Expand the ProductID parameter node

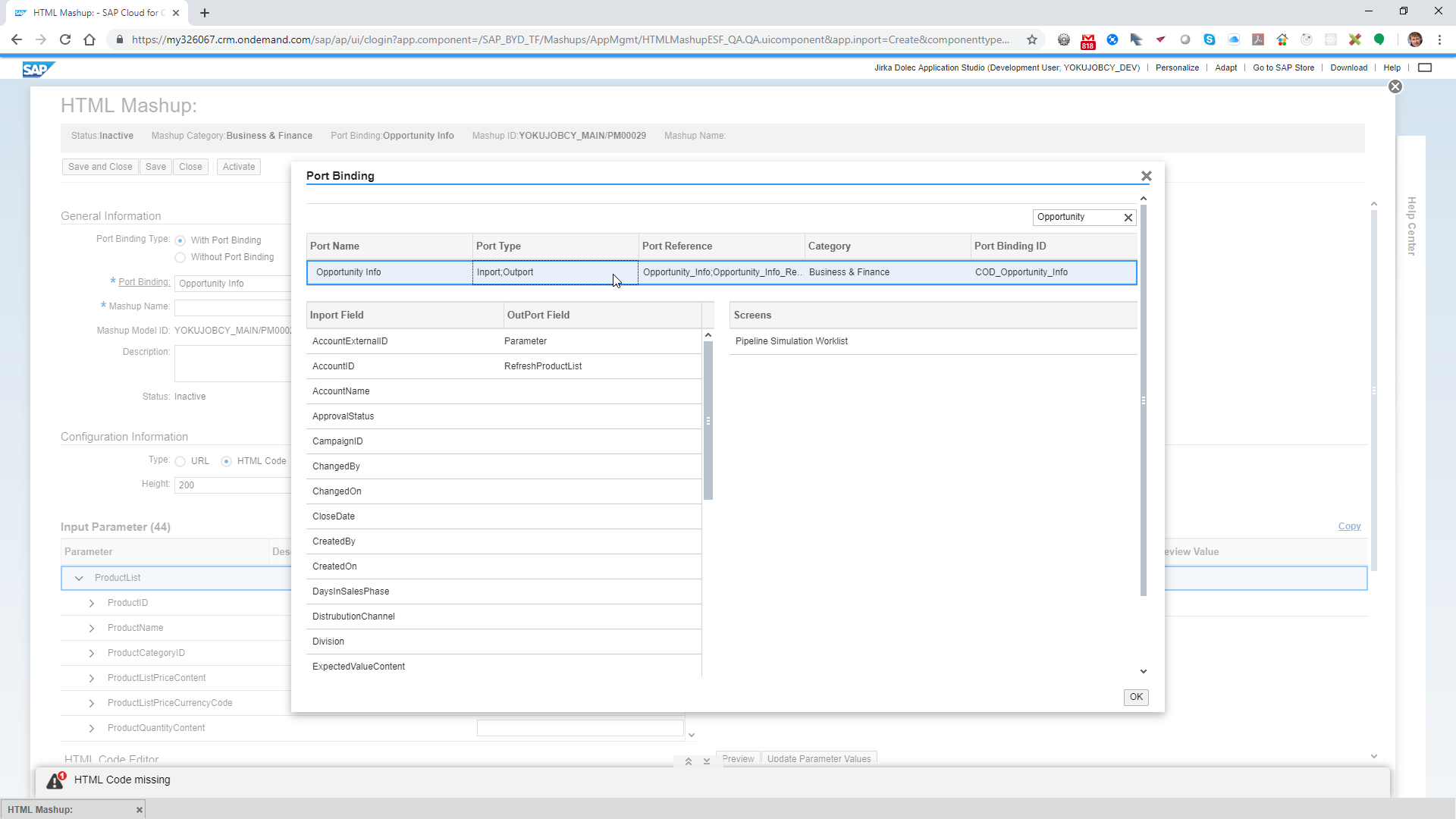(x=92, y=604)
